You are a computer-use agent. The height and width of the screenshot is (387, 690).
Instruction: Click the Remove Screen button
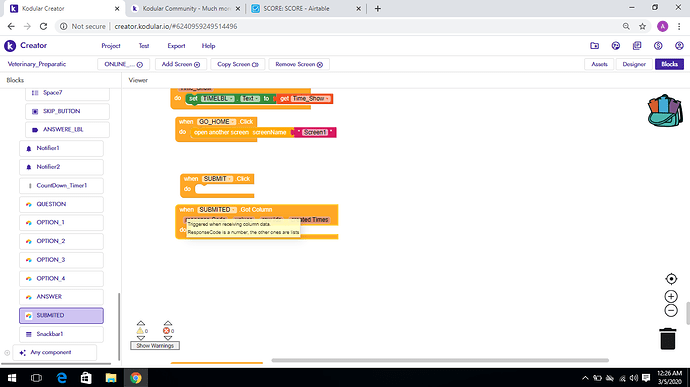tap(299, 64)
